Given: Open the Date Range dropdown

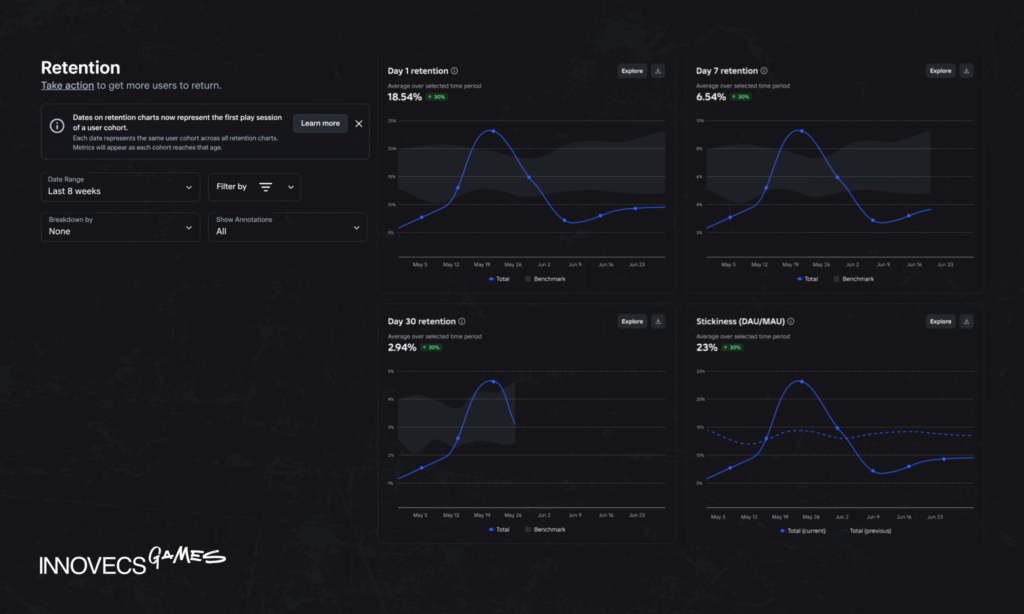Looking at the screenshot, I should pyautogui.click(x=120, y=186).
